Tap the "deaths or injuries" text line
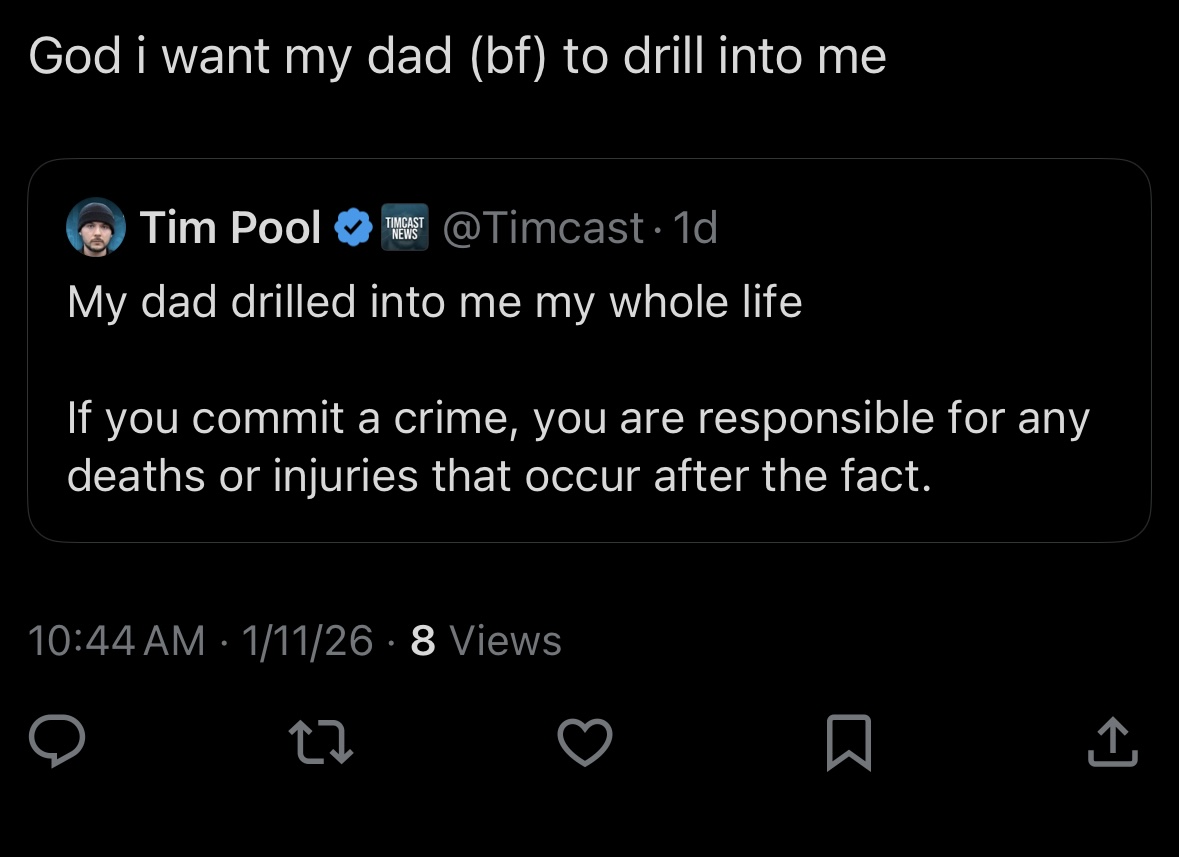This screenshot has width=1179, height=857. (x=498, y=475)
